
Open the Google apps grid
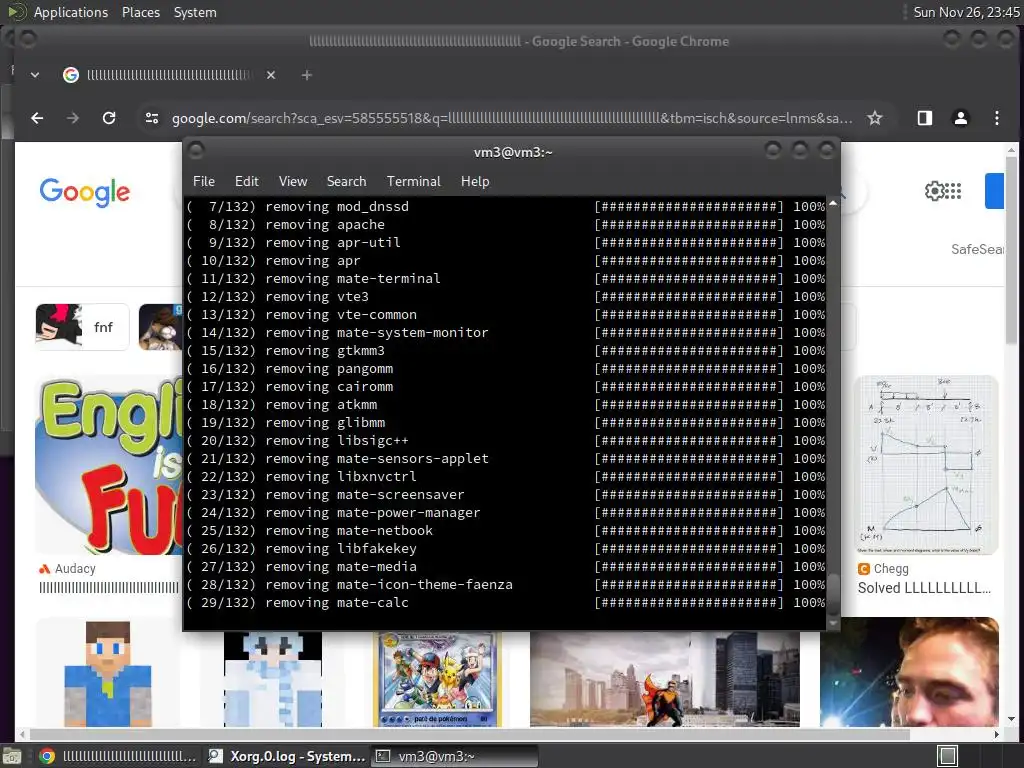click(953, 191)
